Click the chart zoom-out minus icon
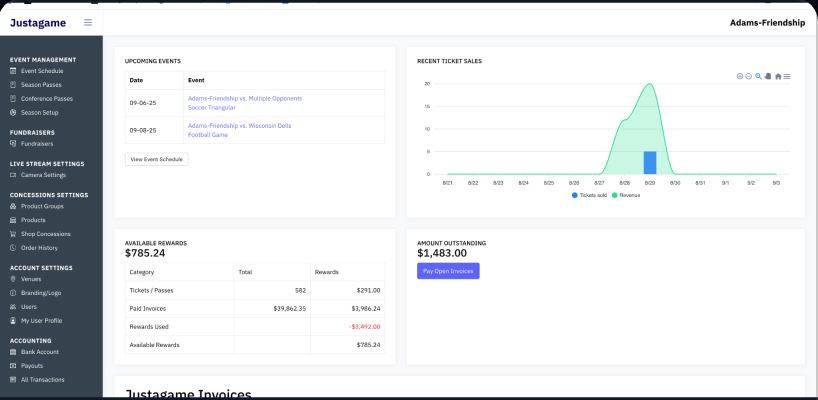818x400 pixels. click(x=749, y=76)
